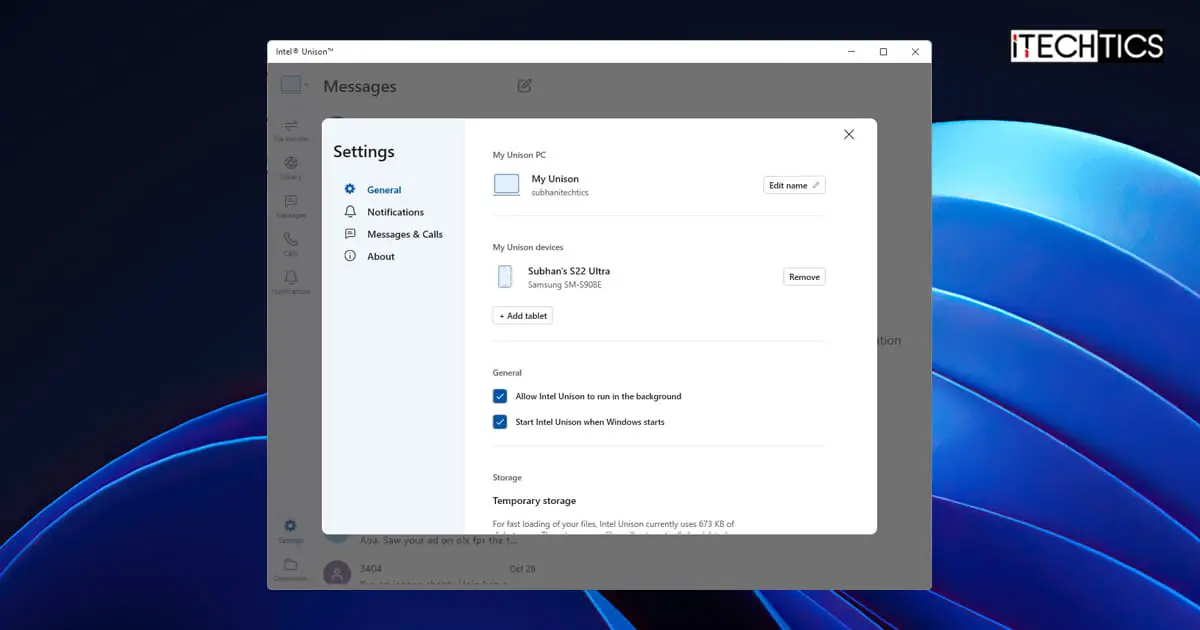1200x630 pixels.
Task: Click the contact avatar for 3404
Action: [x=337, y=572]
